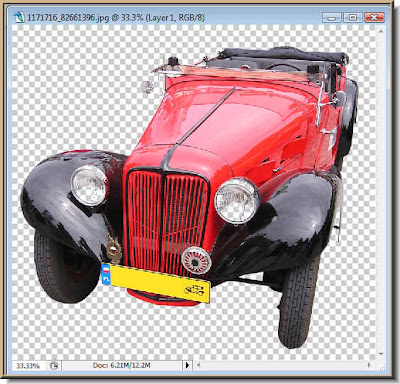Maximize the document window
This screenshot has width=400, height=384.
tap(353, 18)
